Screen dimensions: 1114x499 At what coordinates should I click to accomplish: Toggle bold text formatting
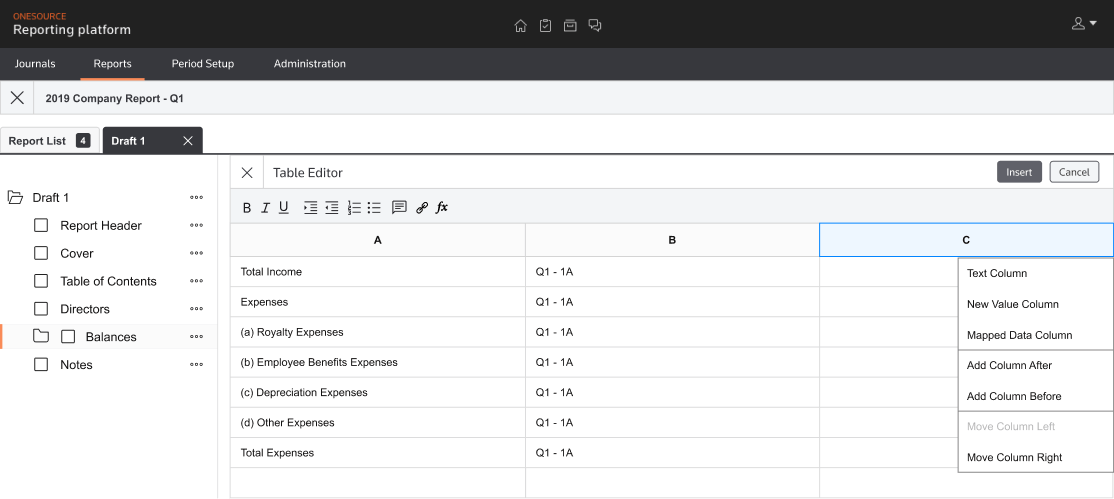click(247, 208)
